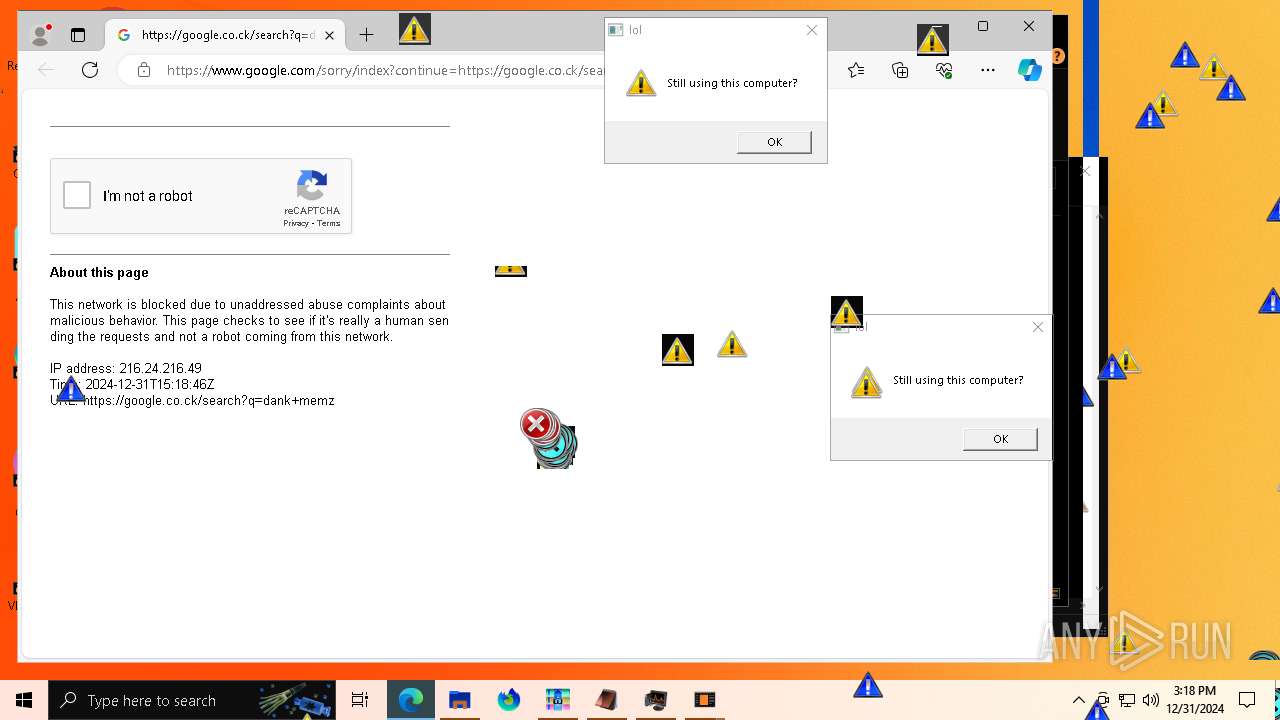Click the reCAPTCHA logo
This screenshot has height=720, width=1280.
pos(312,186)
